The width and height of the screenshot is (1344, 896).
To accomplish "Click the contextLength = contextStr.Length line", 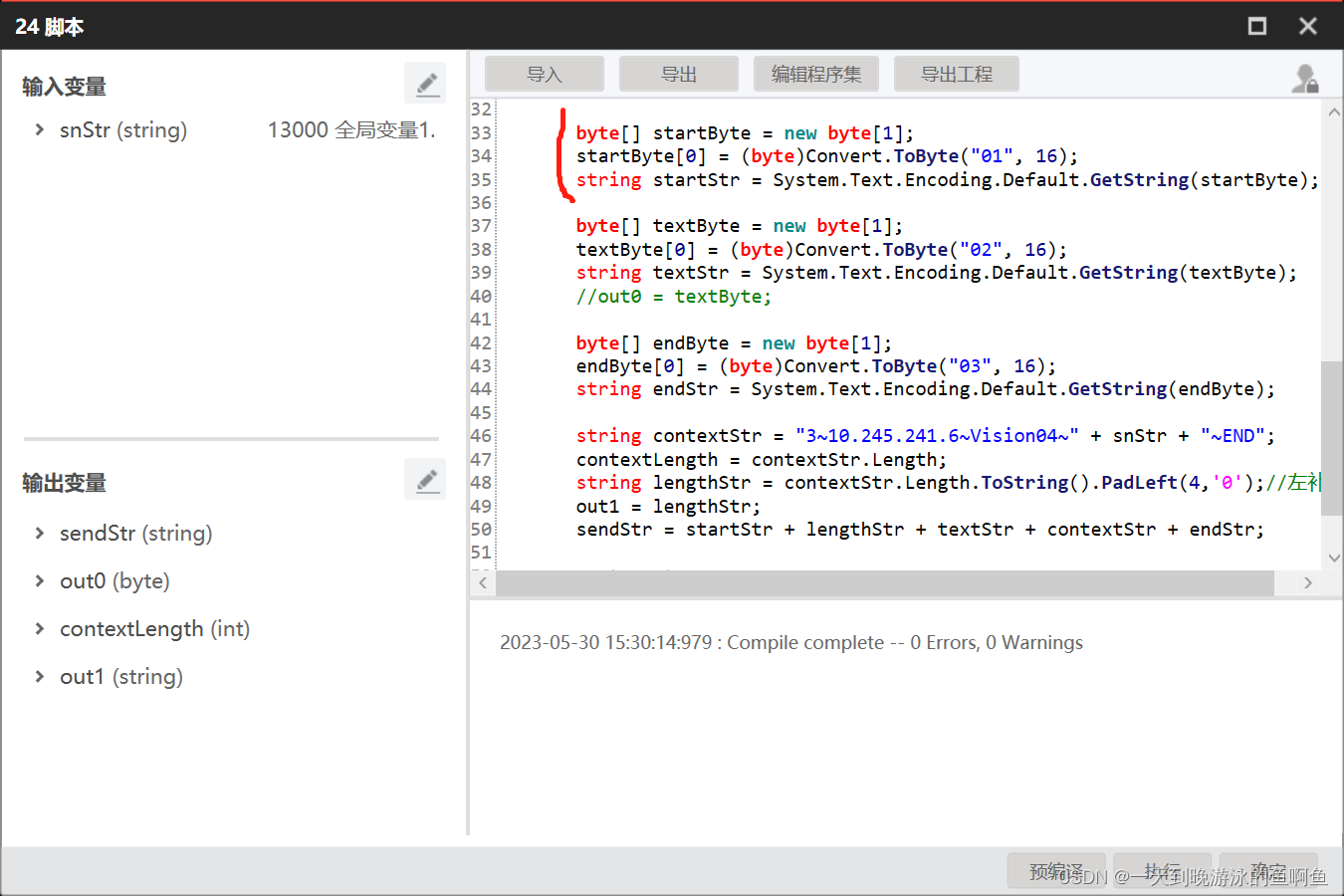I will tap(762, 460).
